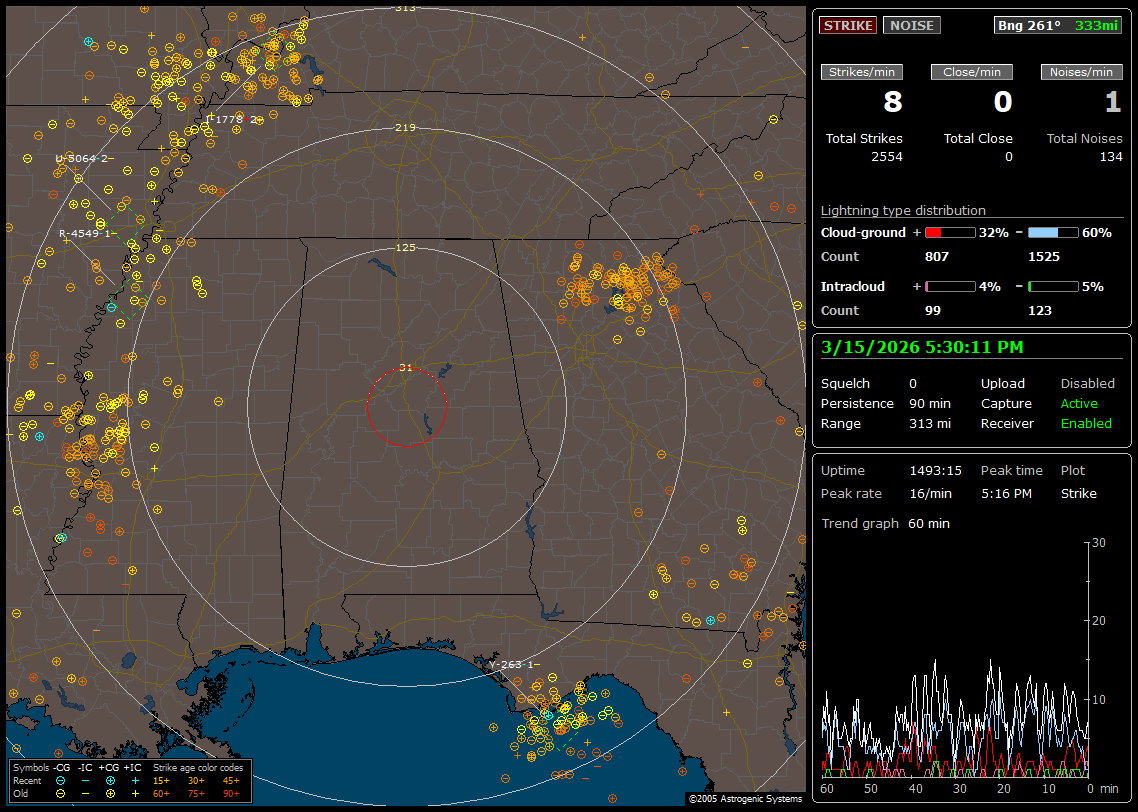The height and width of the screenshot is (812, 1138).
Task: Click the 219 range ring label
Action: pyautogui.click(x=405, y=128)
